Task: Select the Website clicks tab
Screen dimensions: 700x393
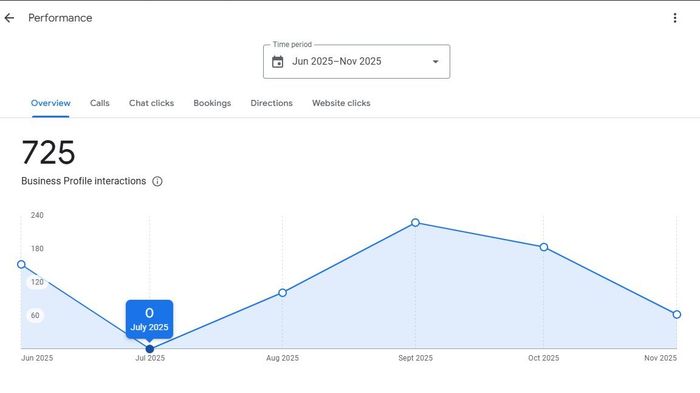Action: [341, 103]
